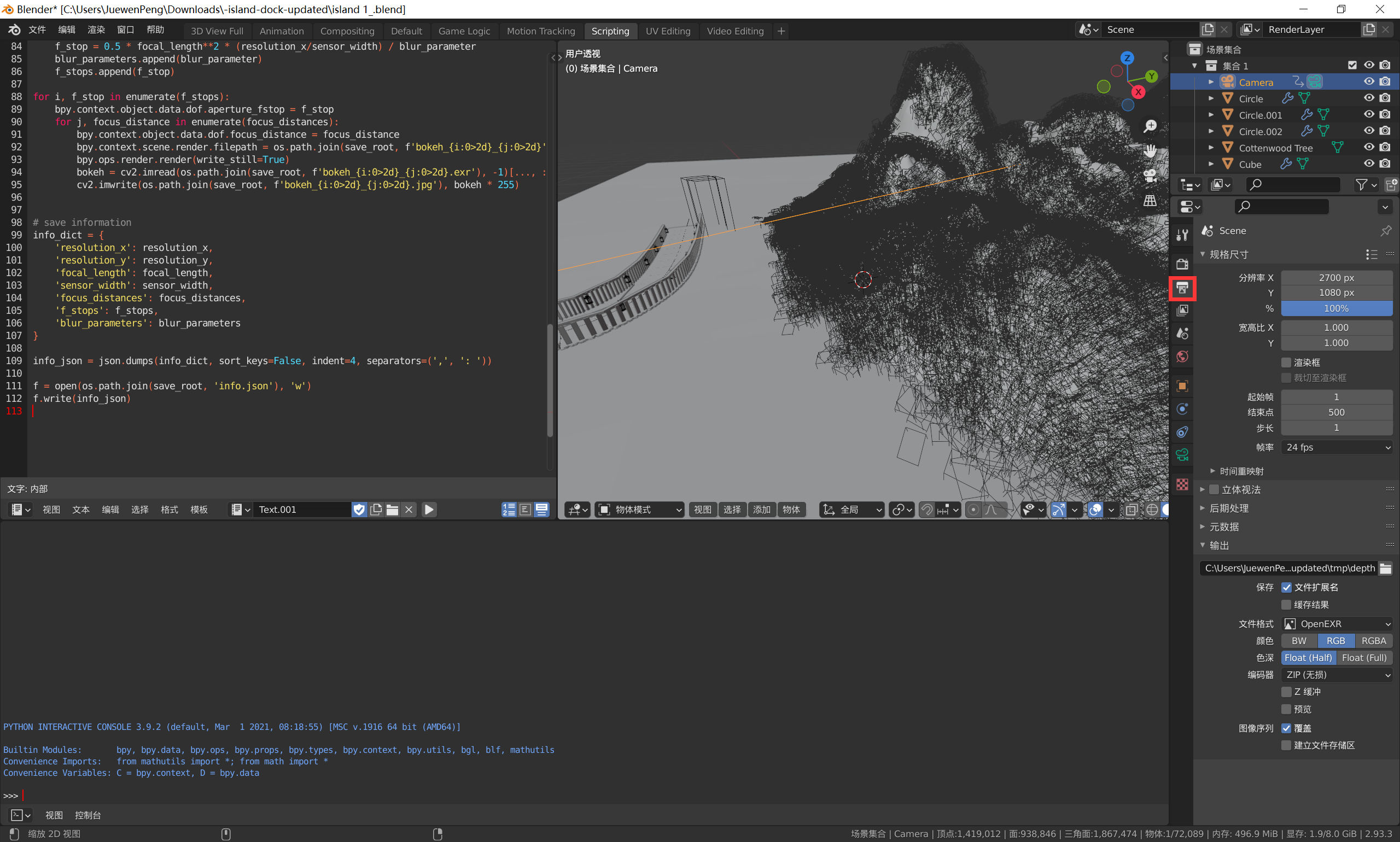Expand the Cottenwood Tree outliner entry
This screenshot has width=1400, height=842.
[1211, 148]
